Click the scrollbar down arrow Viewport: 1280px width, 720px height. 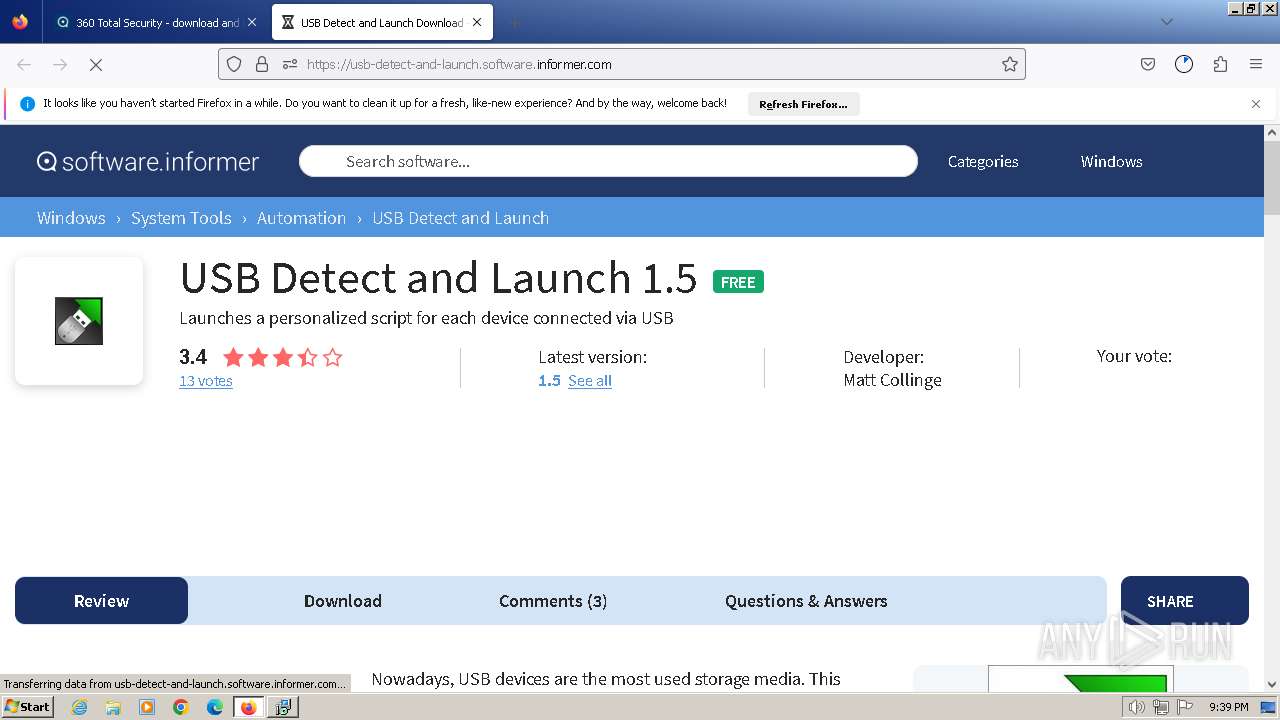[x=1272, y=685]
